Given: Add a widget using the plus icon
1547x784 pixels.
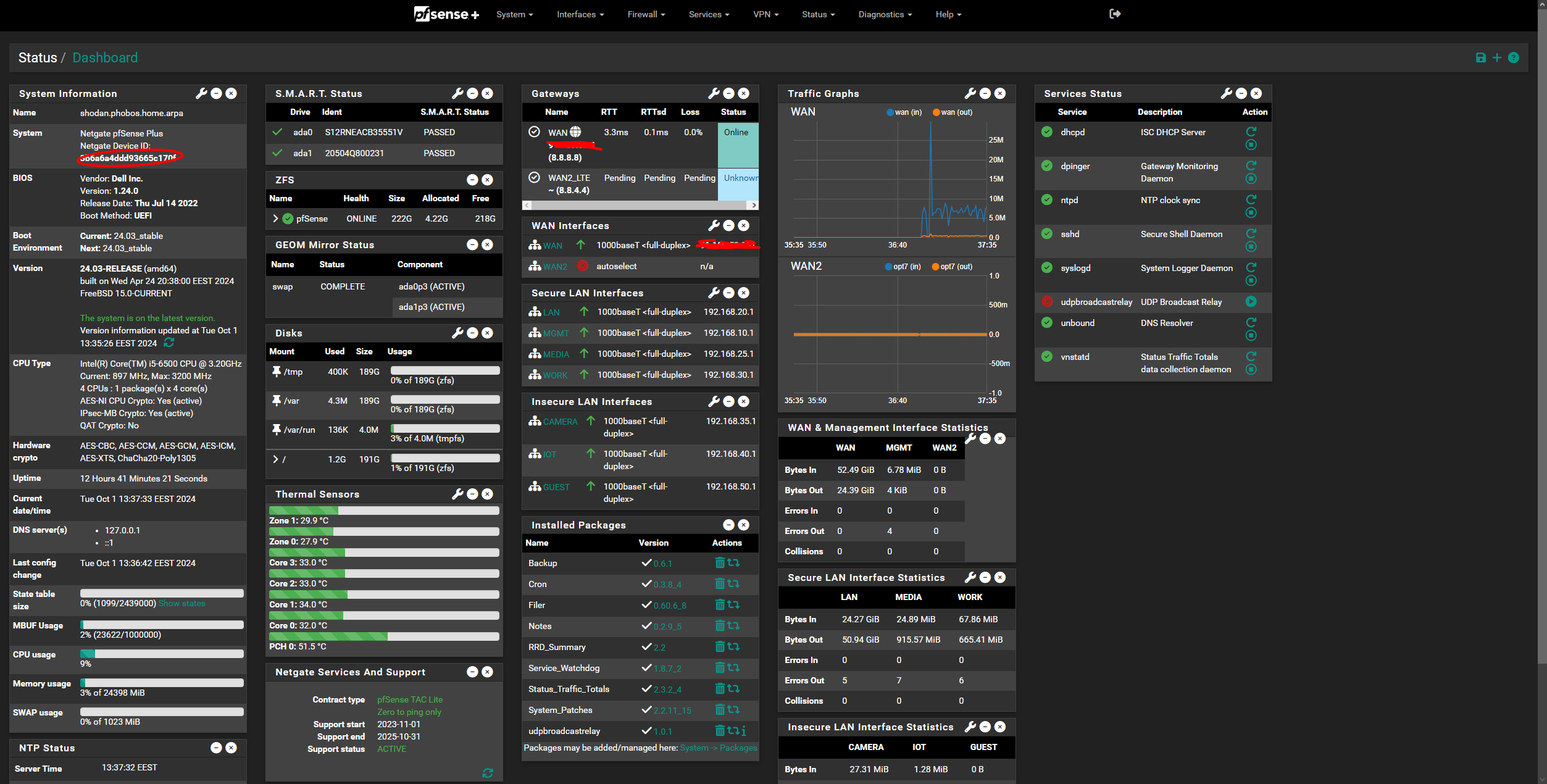Looking at the screenshot, I should coord(1496,57).
